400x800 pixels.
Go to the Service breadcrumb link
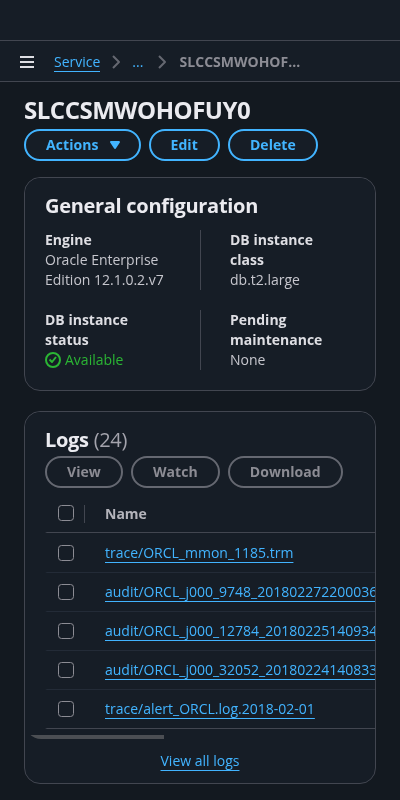click(77, 62)
